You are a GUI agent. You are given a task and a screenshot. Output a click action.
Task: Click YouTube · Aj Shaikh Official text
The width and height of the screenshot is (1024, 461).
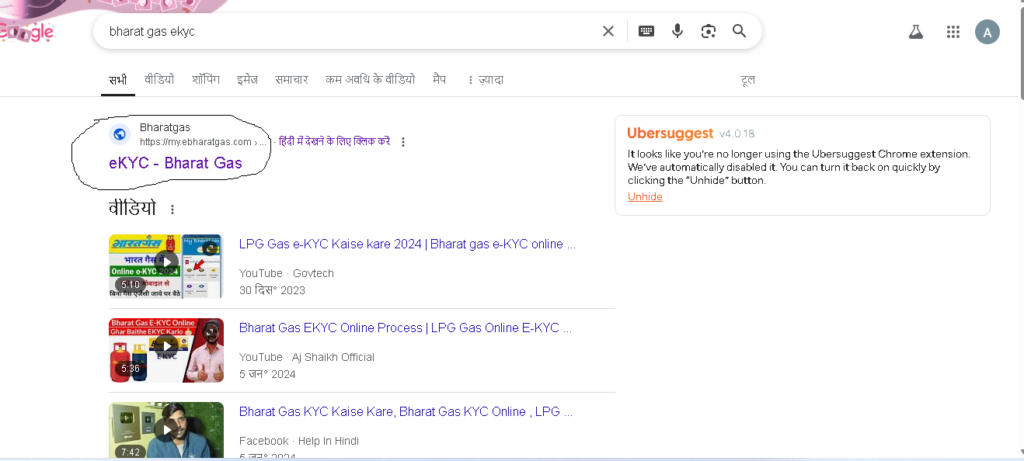pyautogui.click(x=307, y=357)
